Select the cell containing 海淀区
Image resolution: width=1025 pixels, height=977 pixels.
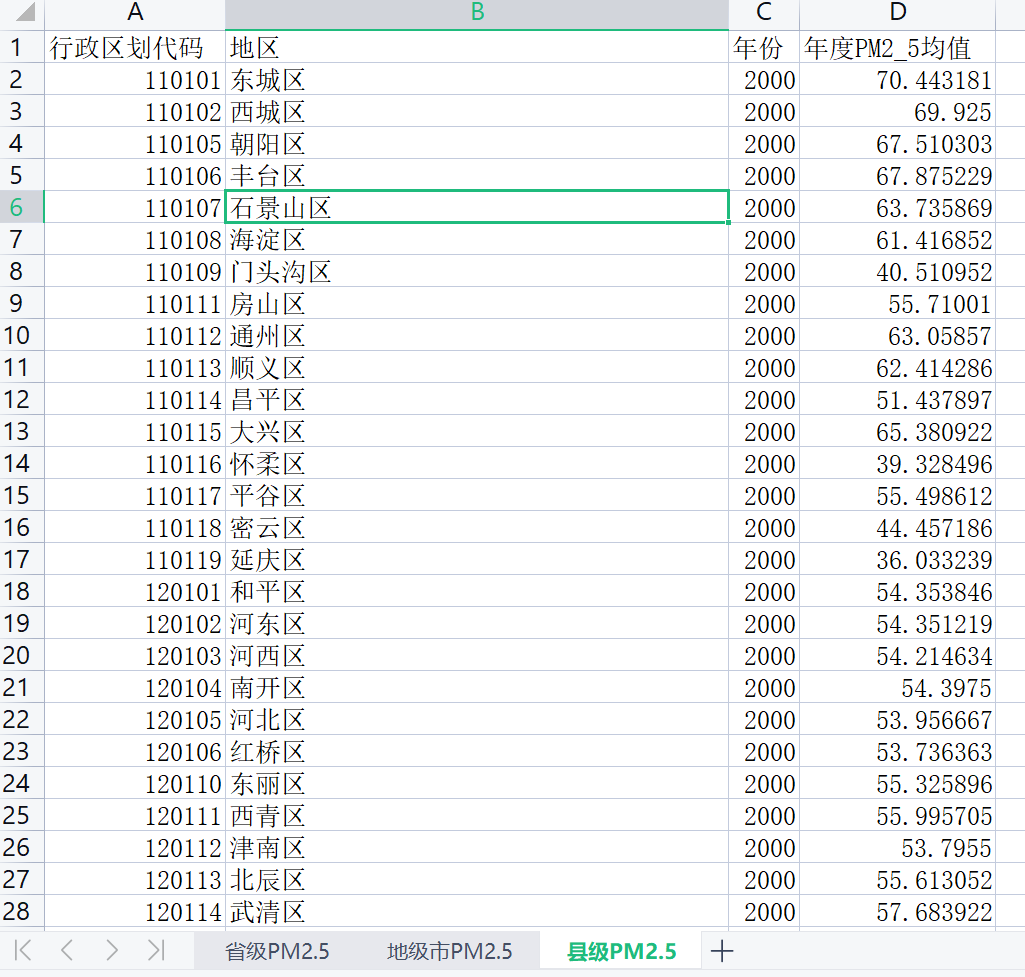tap(477, 239)
